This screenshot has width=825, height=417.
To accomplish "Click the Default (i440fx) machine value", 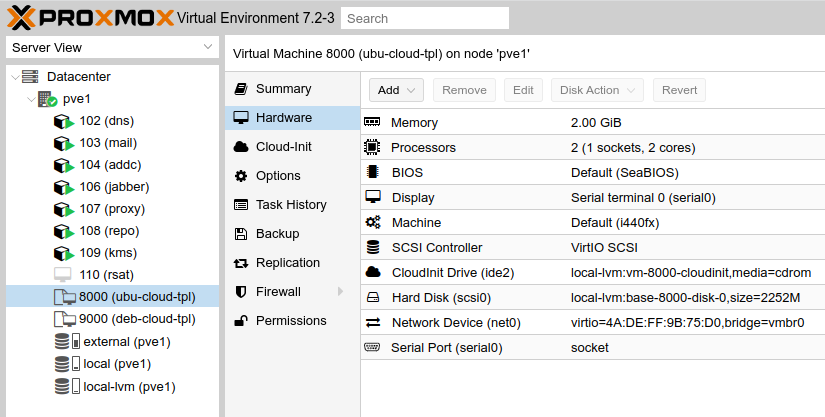I will click(615, 222).
